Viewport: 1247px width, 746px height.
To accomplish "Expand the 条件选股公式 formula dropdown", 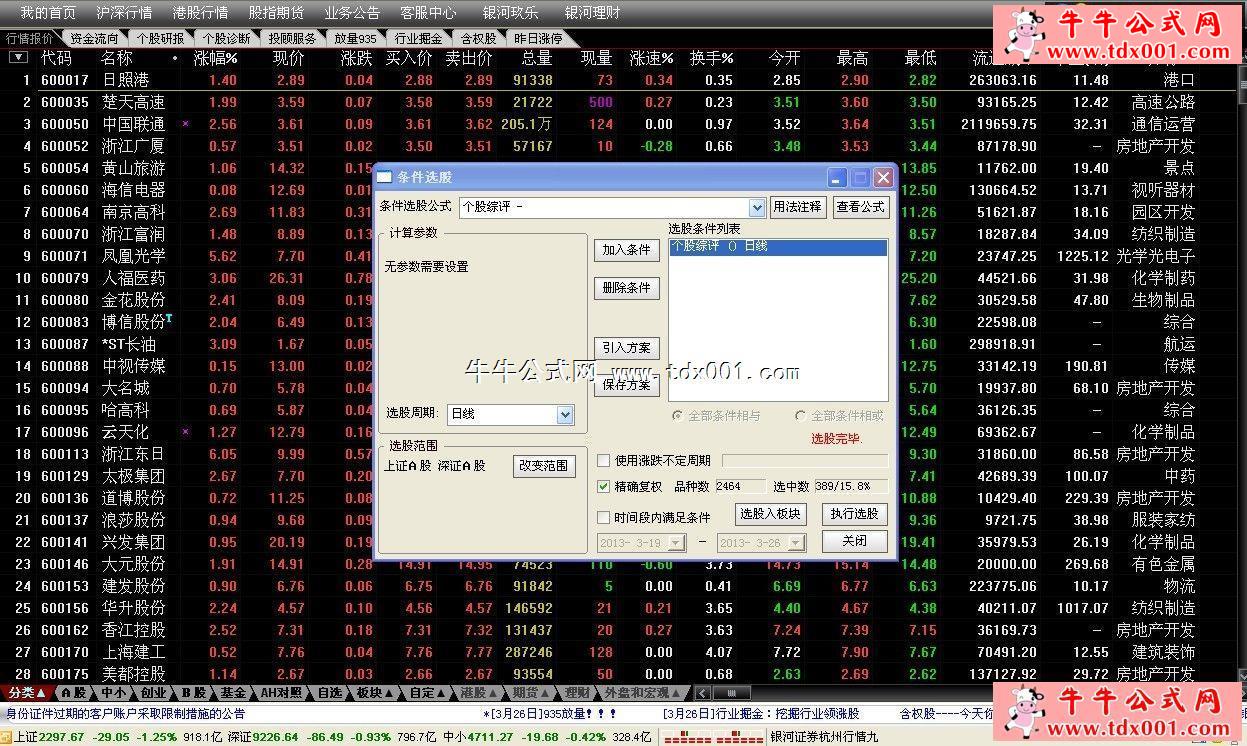I will click(x=757, y=207).
